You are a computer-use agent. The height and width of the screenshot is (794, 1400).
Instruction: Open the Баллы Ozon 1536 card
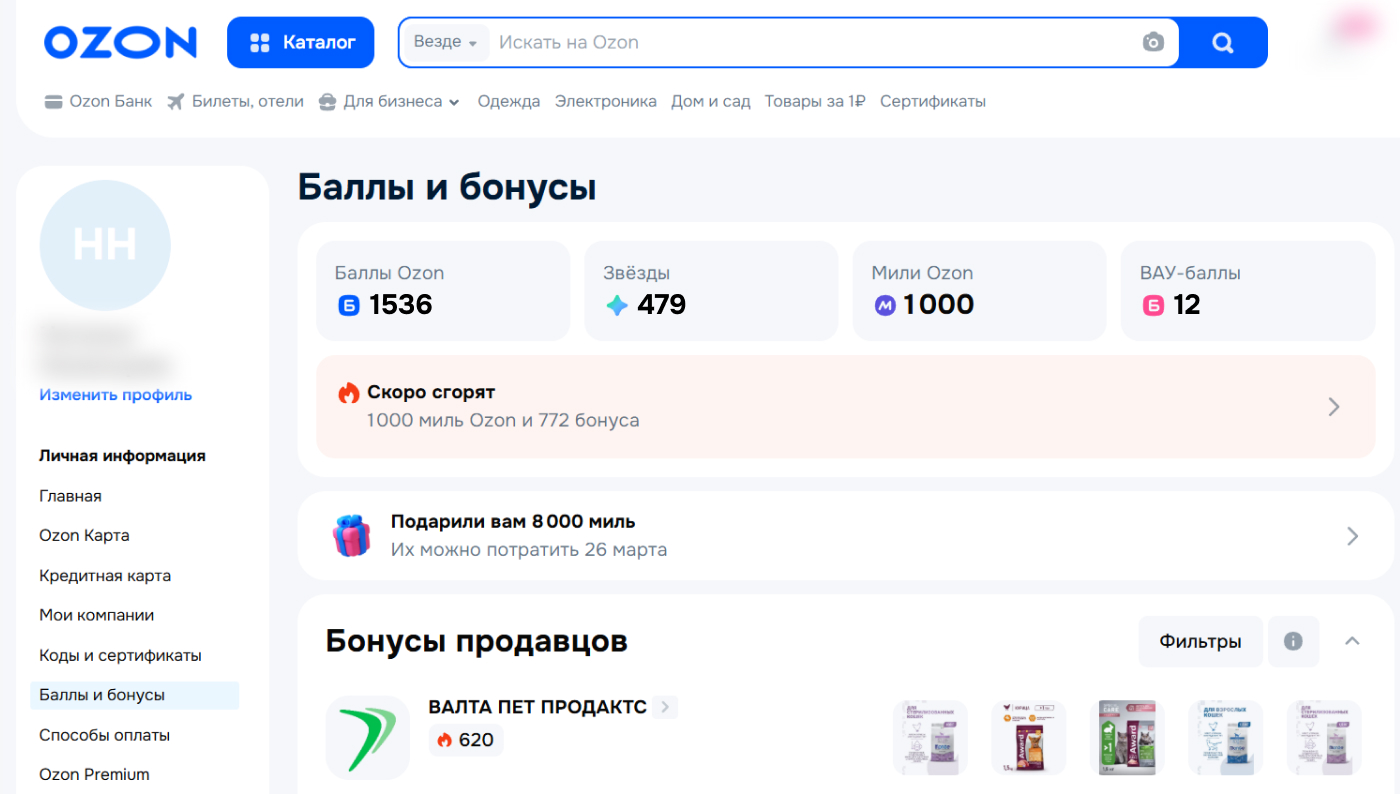click(443, 290)
